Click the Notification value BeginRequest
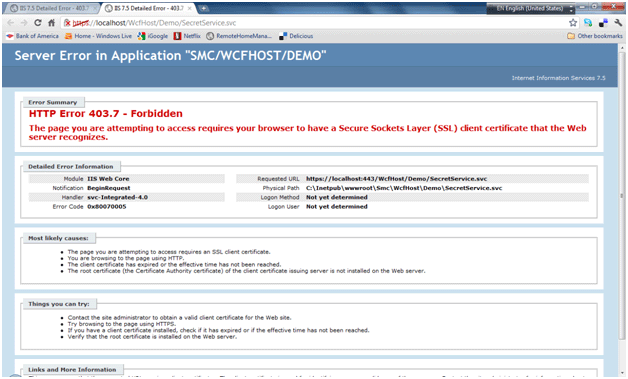Viewport: 628px width, 379px height. click(x=109, y=188)
